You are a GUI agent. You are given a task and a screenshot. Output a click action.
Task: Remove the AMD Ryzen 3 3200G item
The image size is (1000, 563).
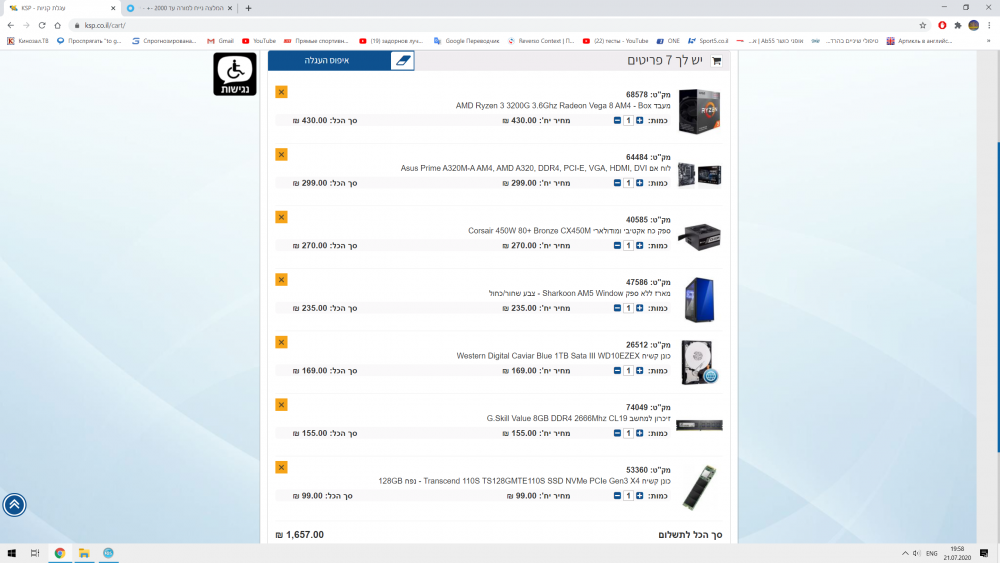click(x=281, y=92)
